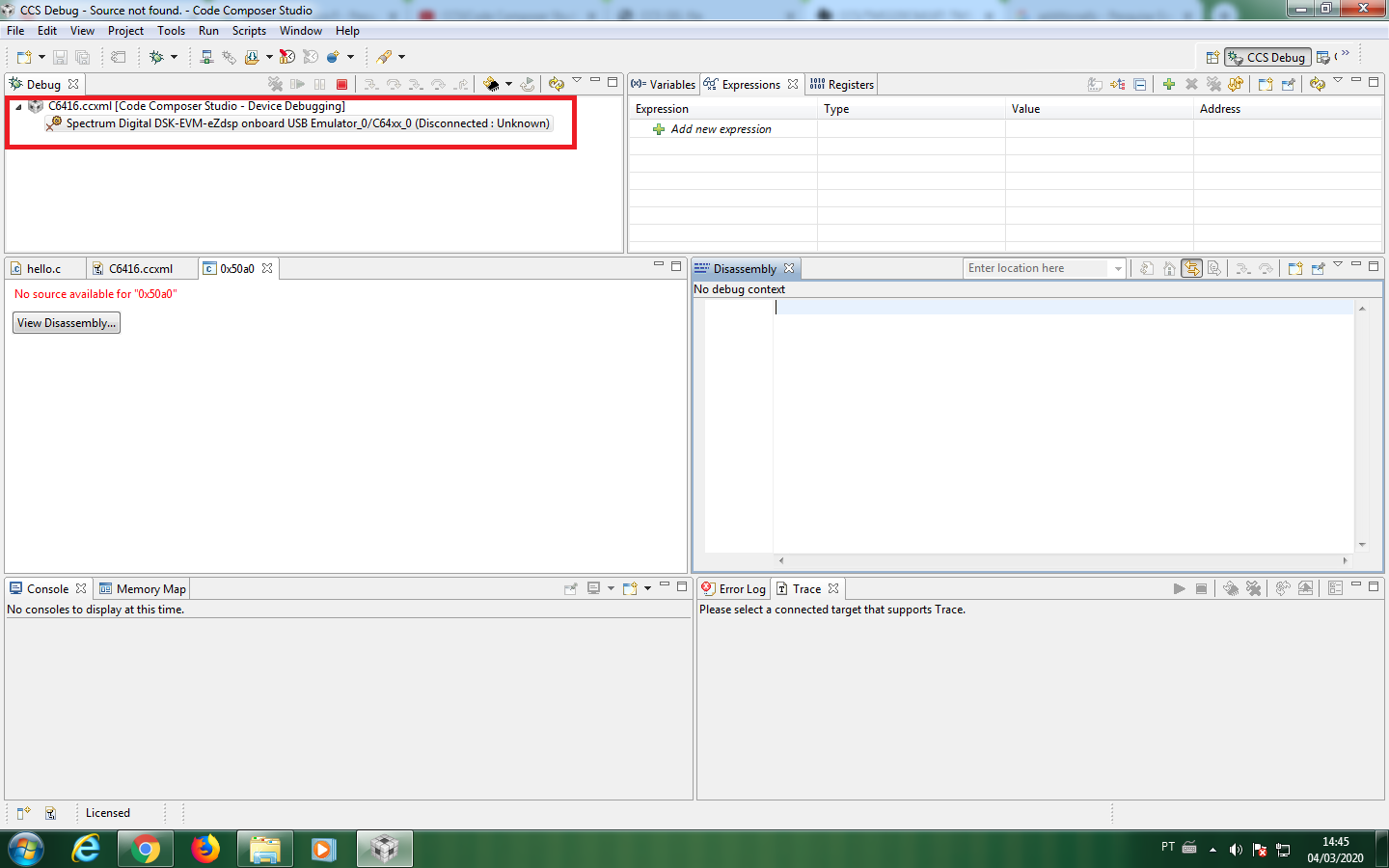
Task: Click Add new expression row
Action: coord(721,129)
